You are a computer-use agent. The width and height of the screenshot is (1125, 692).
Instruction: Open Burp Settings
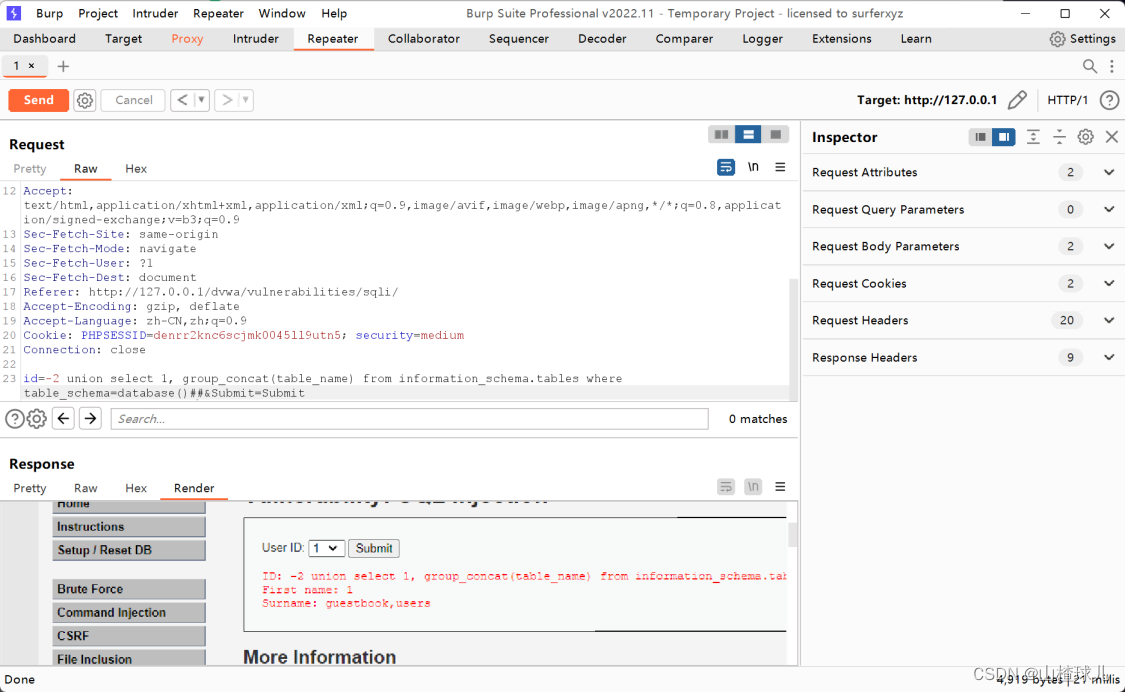(1083, 39)
